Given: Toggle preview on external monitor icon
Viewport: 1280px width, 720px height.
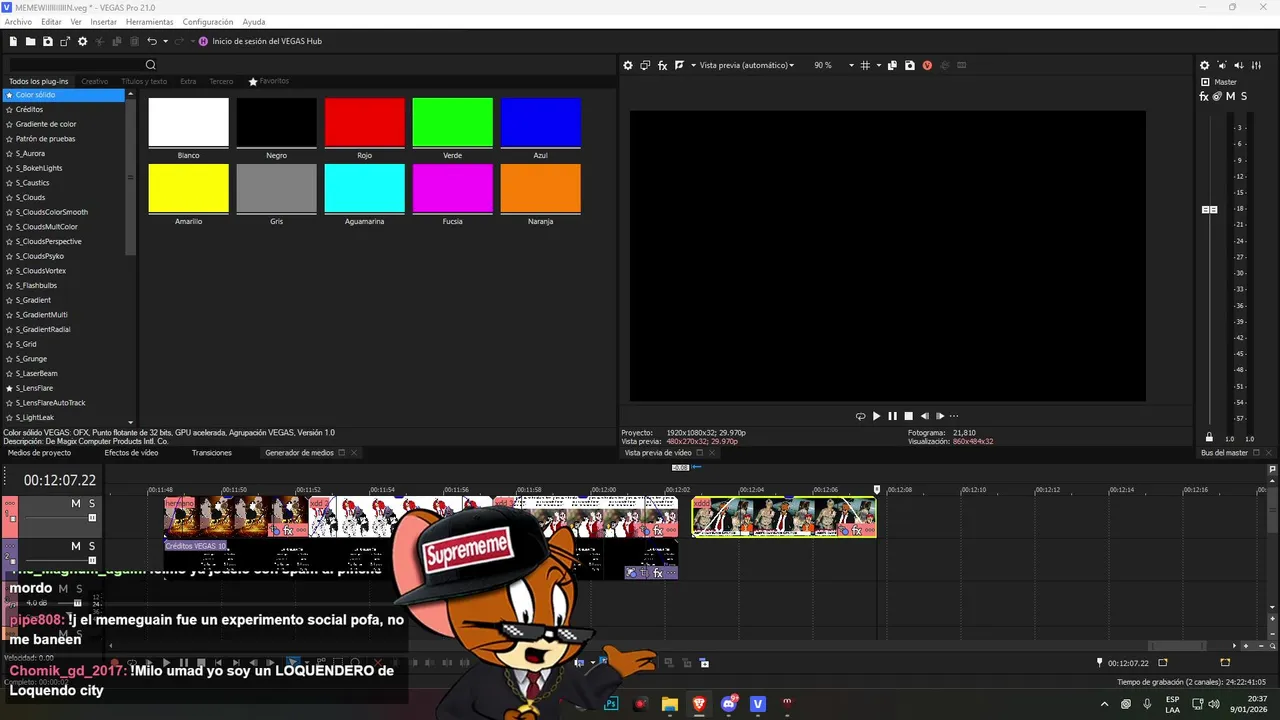Looking at the screenshot, I should pos(645,65).
